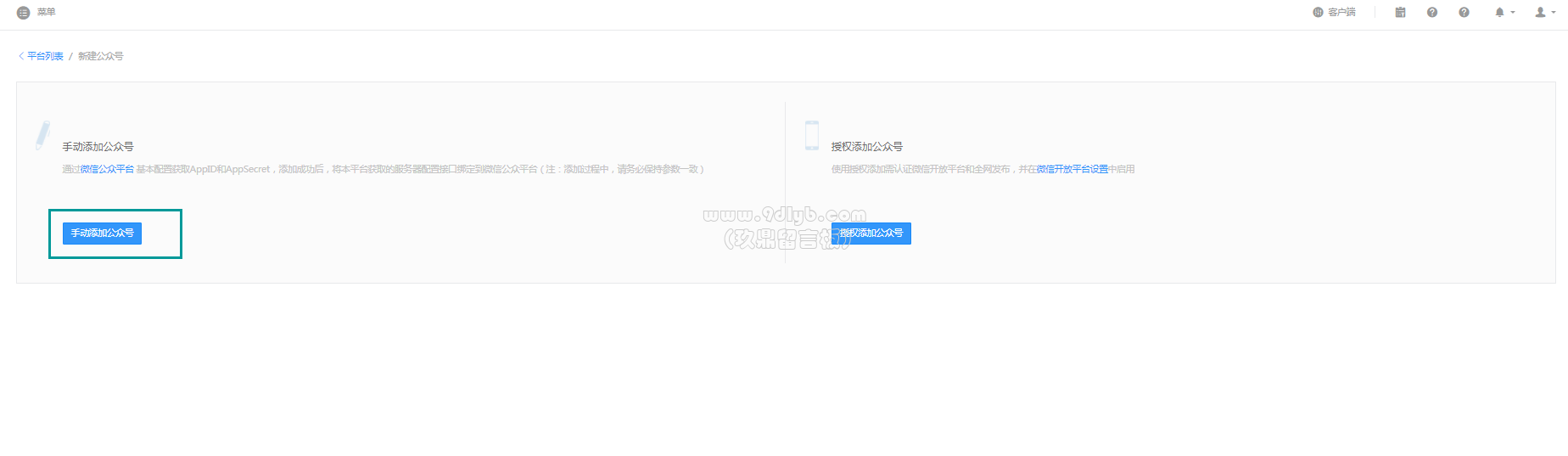The width and height of the screenshot is (1568, 456).
Task: Click the blue 手动添加公众号 button
Action: (102, 233)
